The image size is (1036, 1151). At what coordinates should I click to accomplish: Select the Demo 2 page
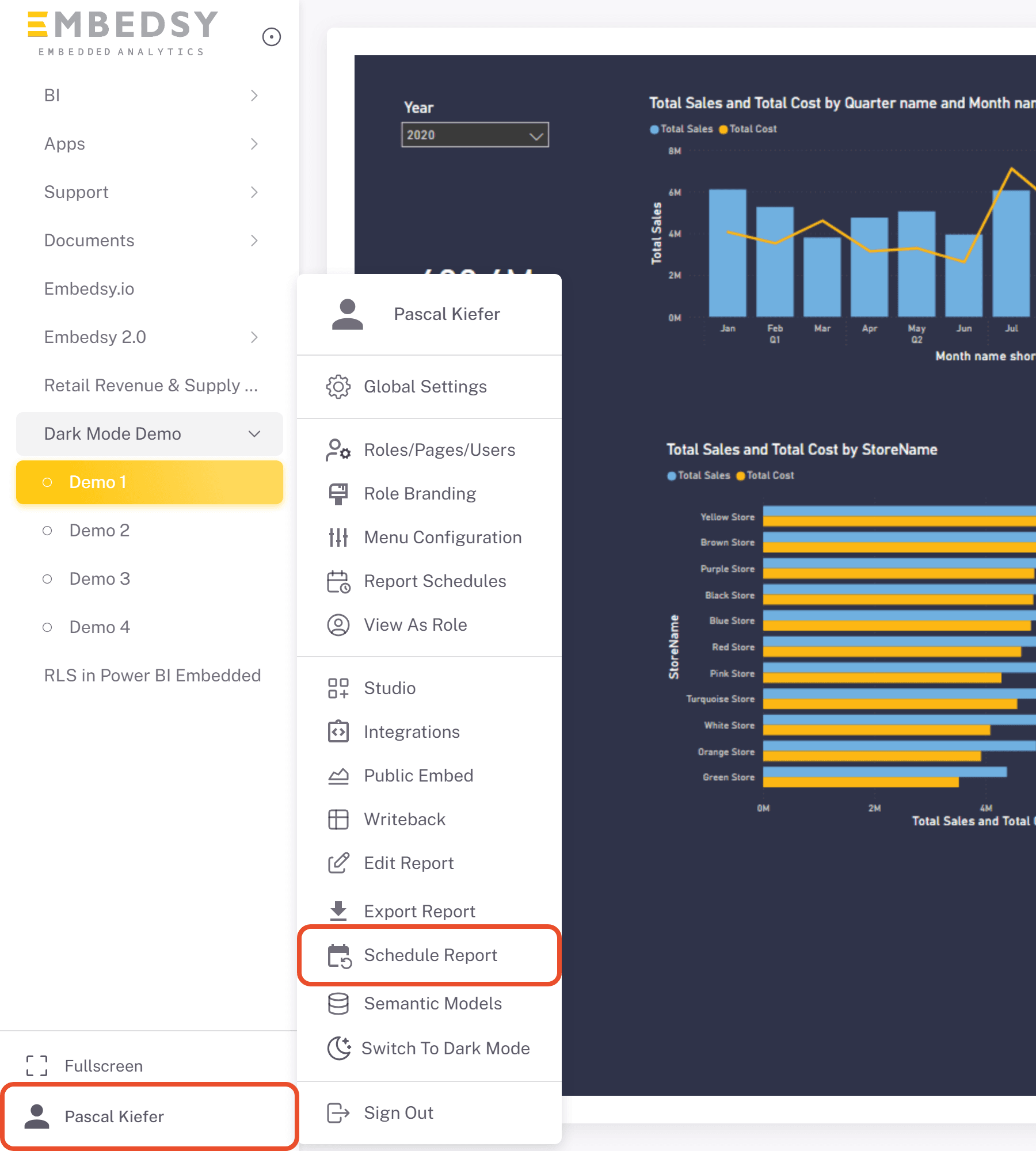click(150, 531)
